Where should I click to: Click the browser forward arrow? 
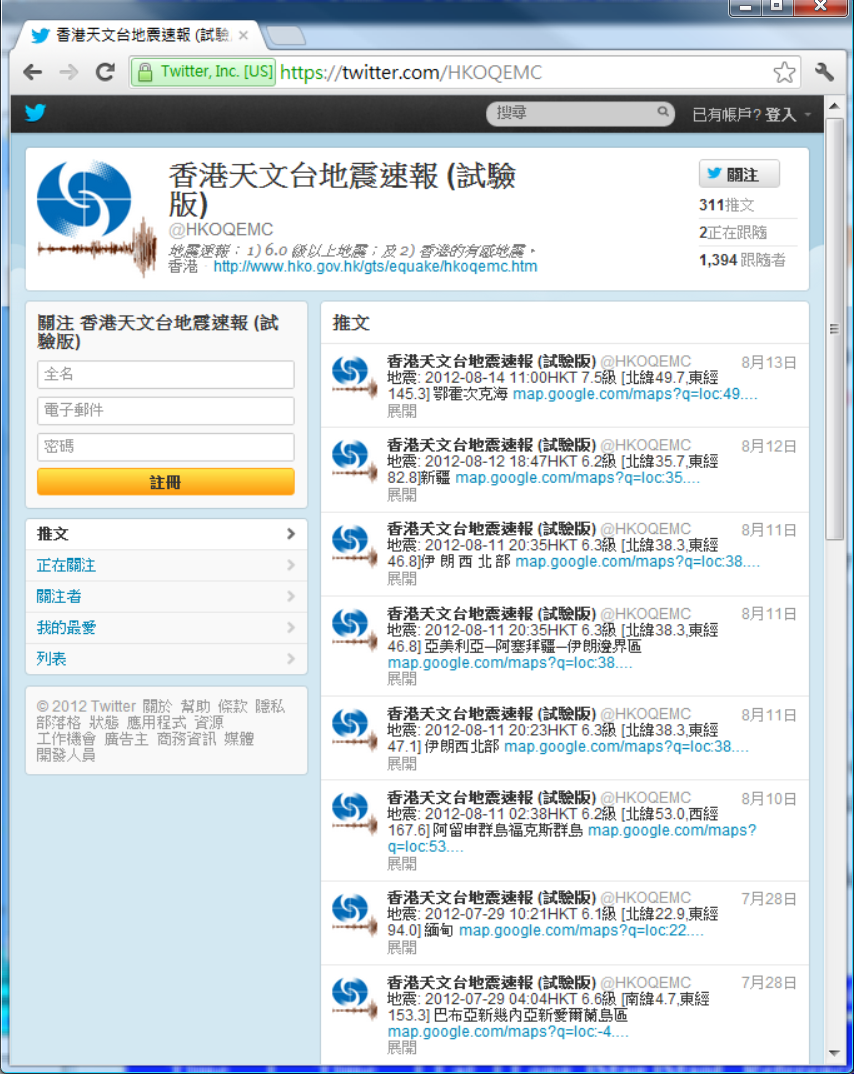point(68,72)
